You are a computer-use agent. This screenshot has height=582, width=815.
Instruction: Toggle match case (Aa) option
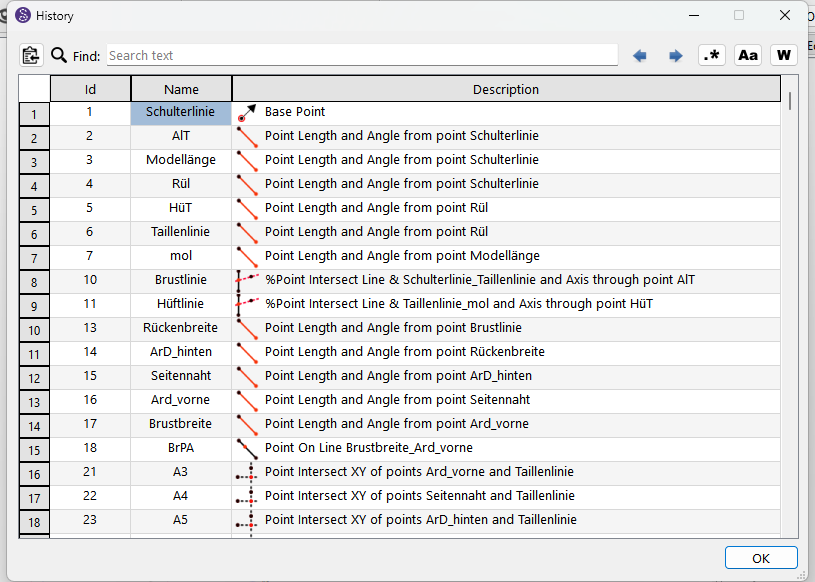[x=747, y=56]
